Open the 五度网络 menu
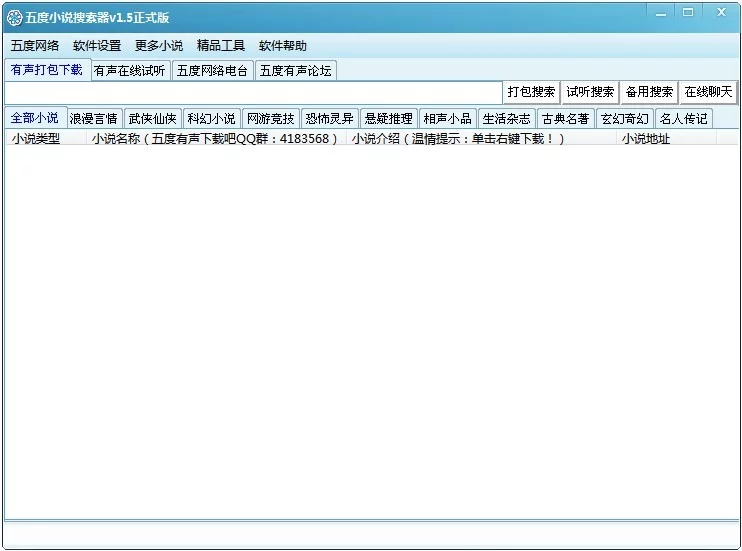The height and width of the screenshot is (551, 742). tap(35, 45)
